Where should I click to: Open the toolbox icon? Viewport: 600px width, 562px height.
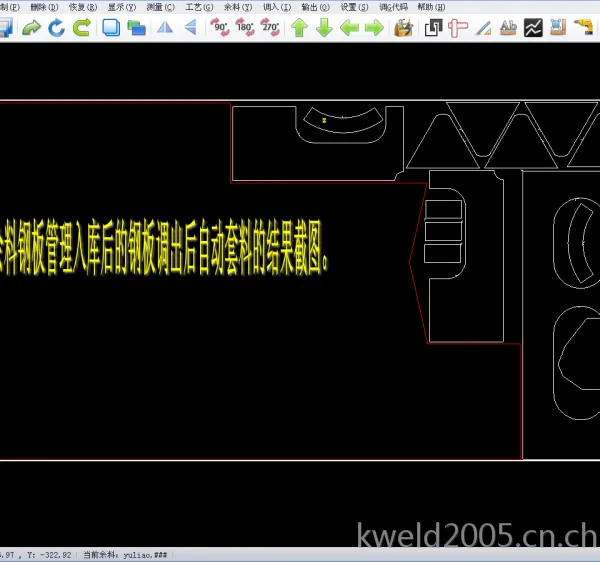(x=404, y=28)
